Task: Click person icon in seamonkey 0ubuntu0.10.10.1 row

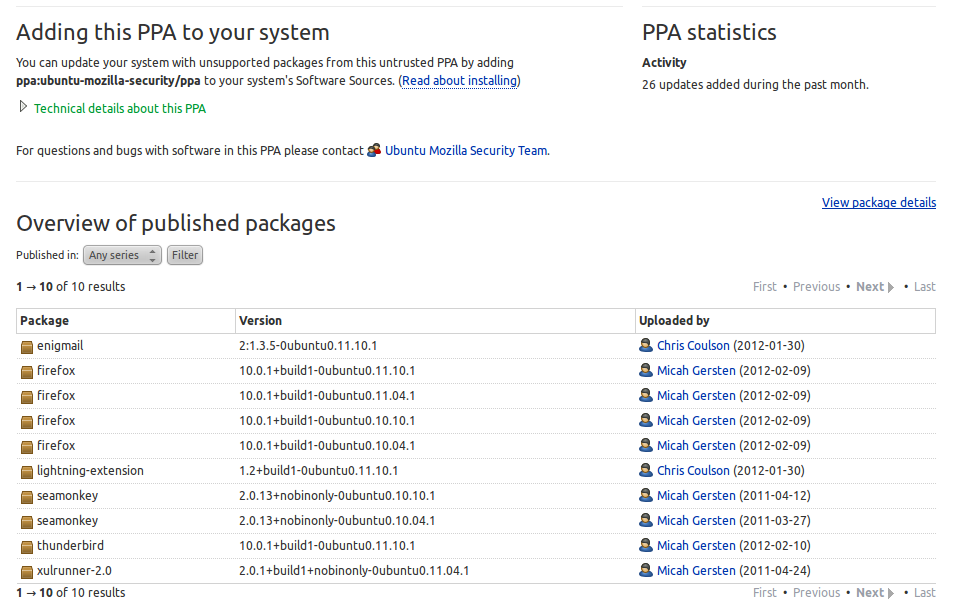Action: 646,495
